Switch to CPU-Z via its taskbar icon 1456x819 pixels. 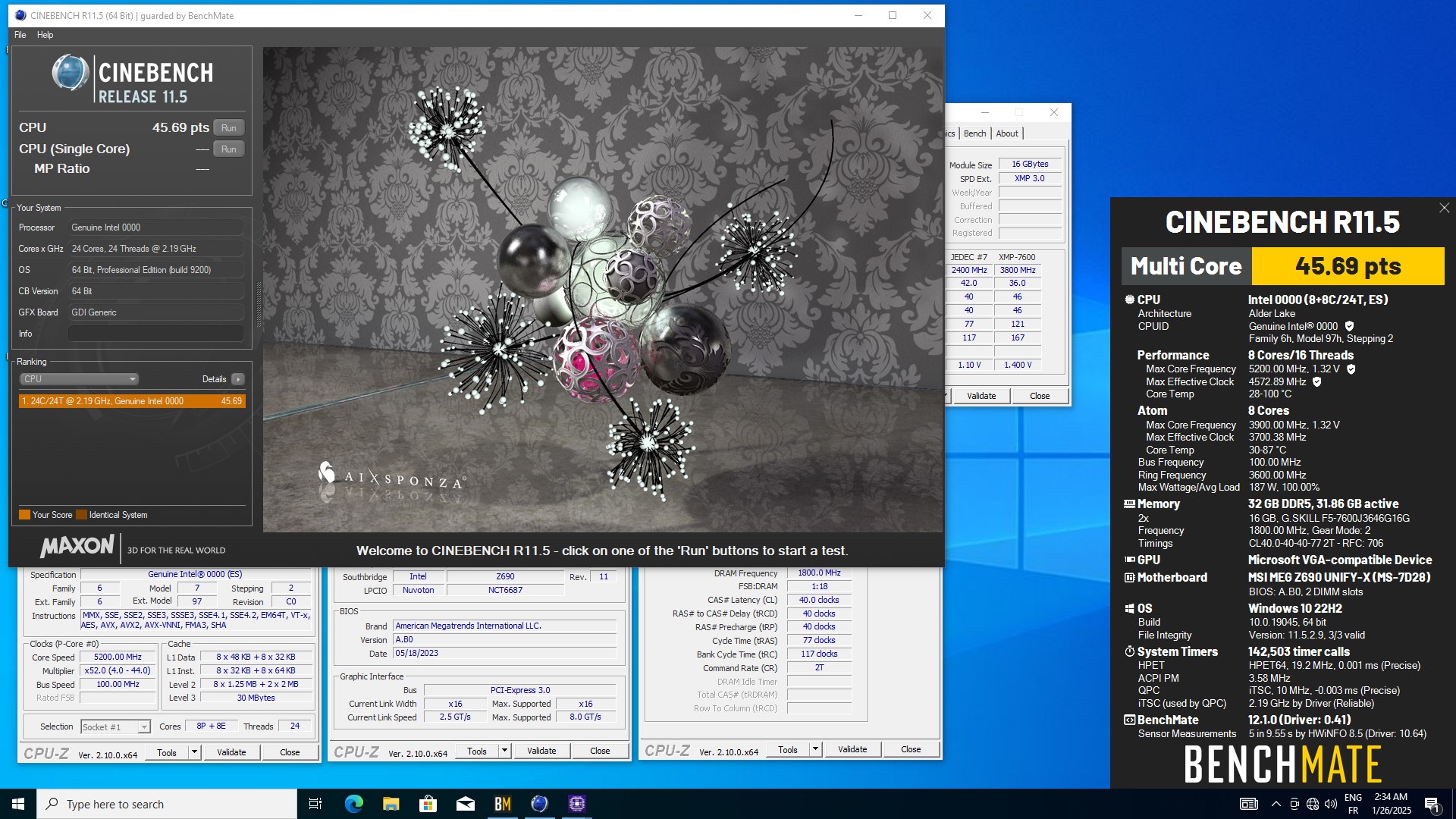point(576,804)
